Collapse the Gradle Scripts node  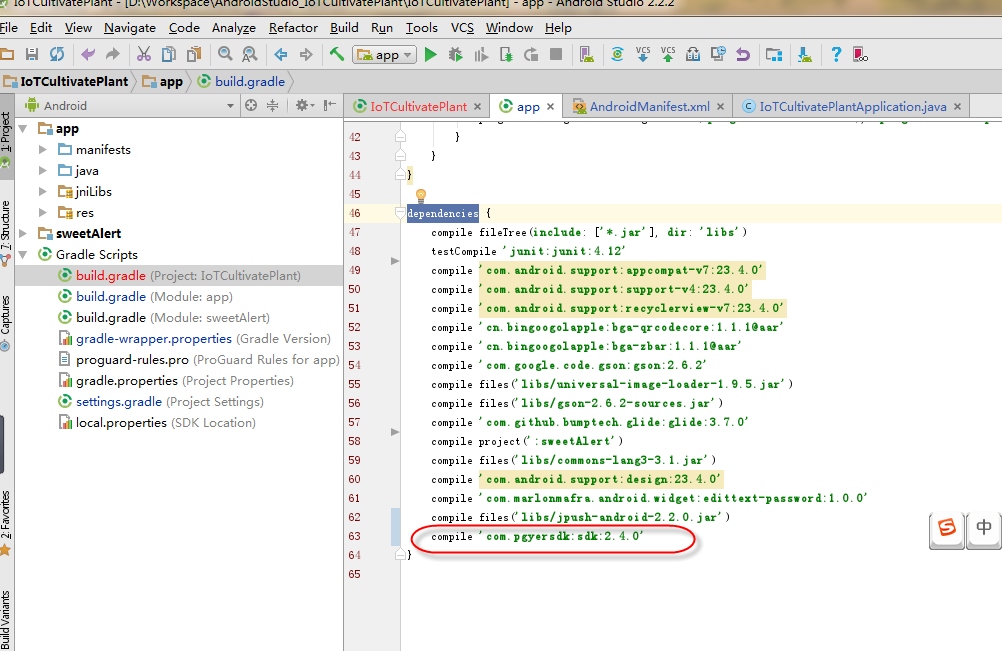(24, 254)
